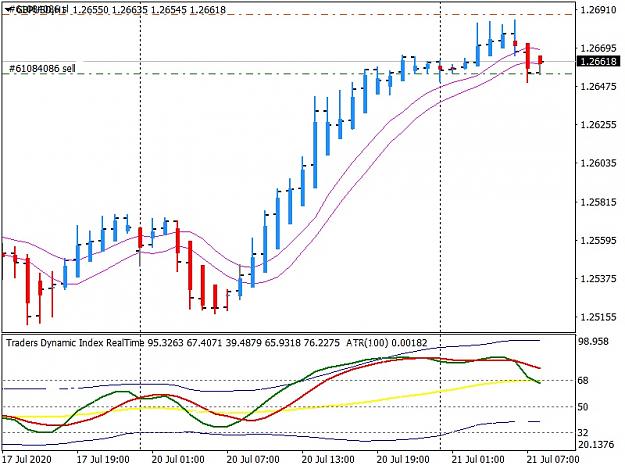Click the small arrow beside GBPUSD,H1 title
This screenshot has width=625, height=469.
coord(8,9)
